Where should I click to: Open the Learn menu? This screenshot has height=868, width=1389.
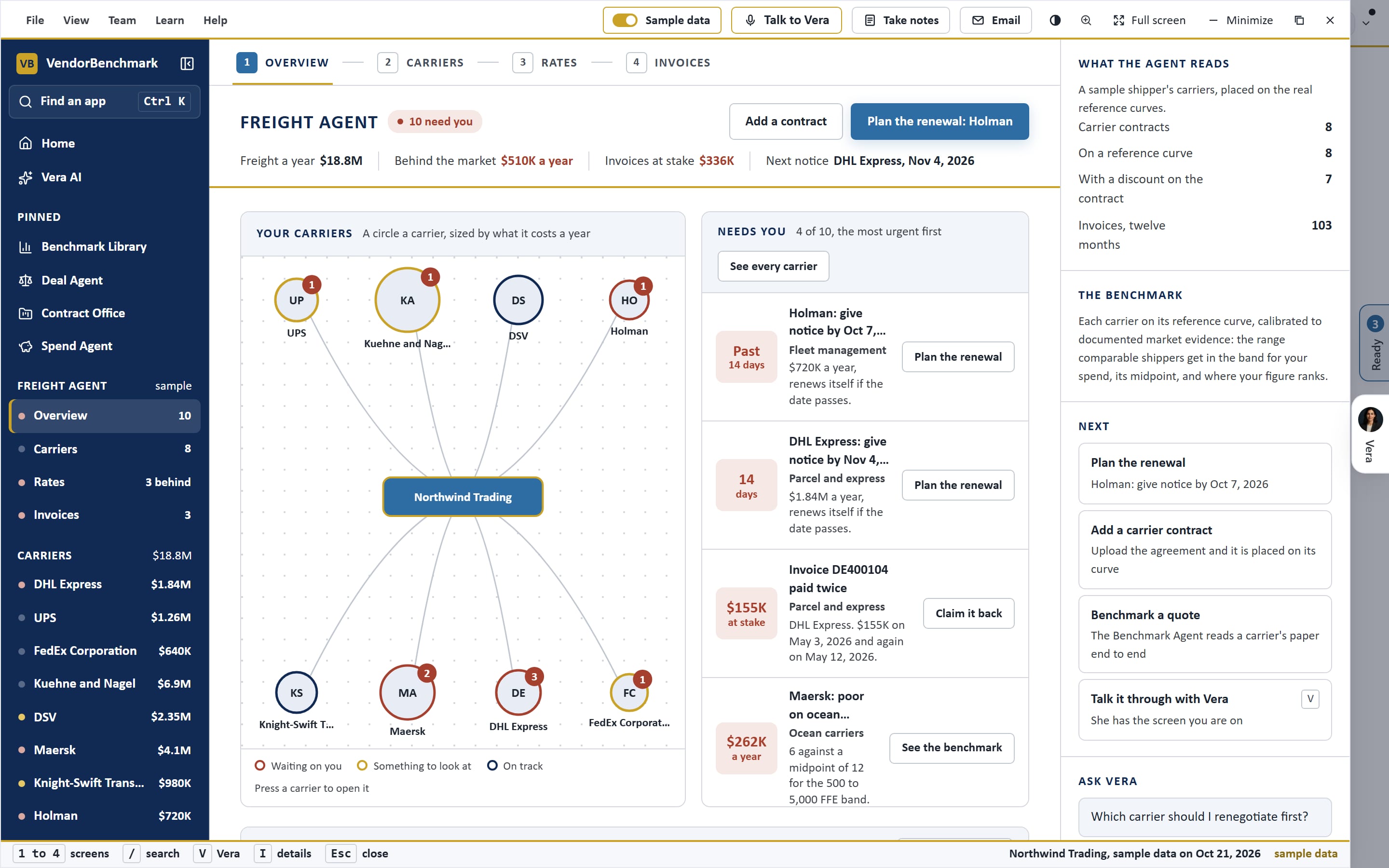point(169,20)
